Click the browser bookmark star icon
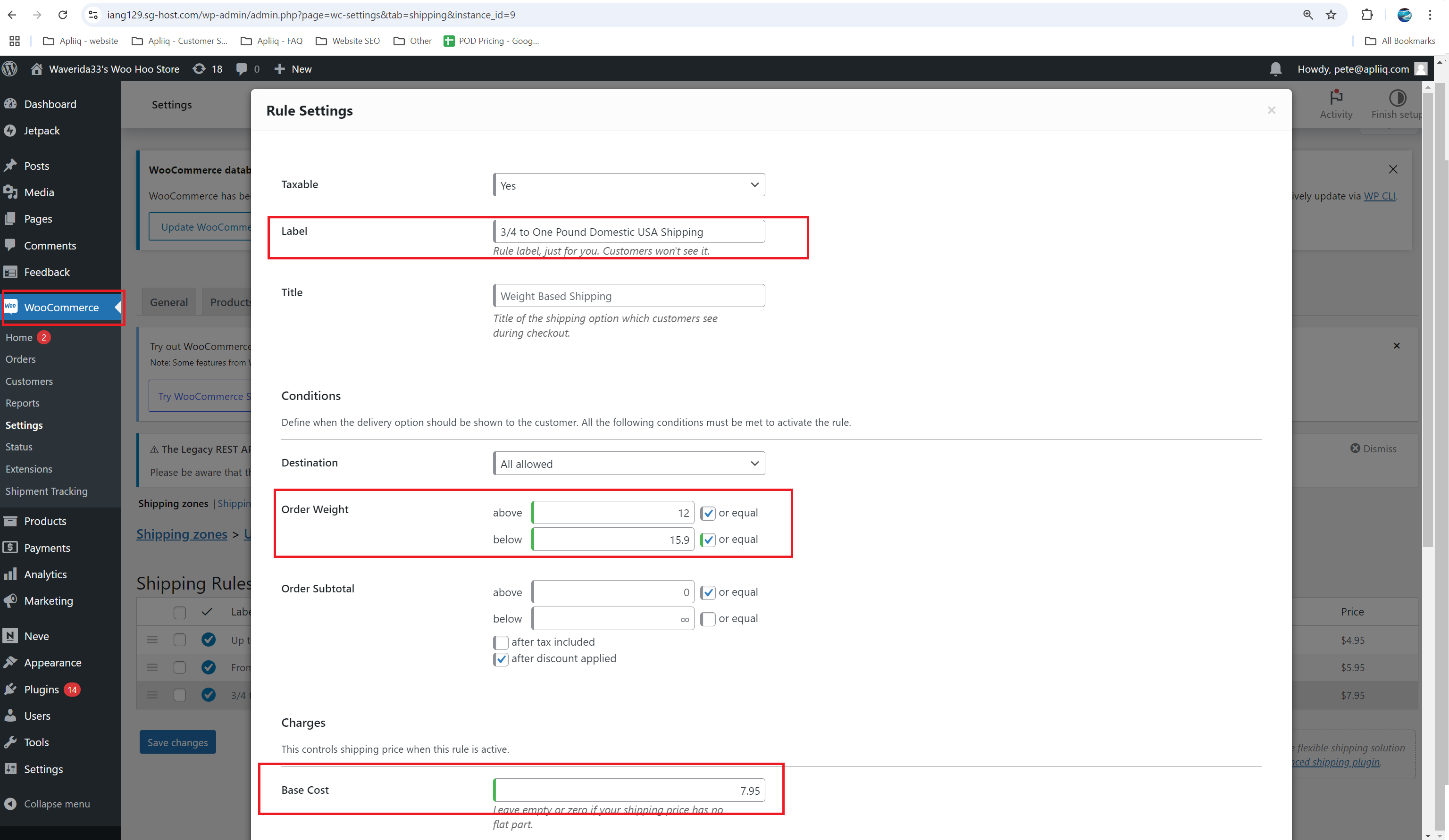The image size is (1449, 840). pos(1331,15)
